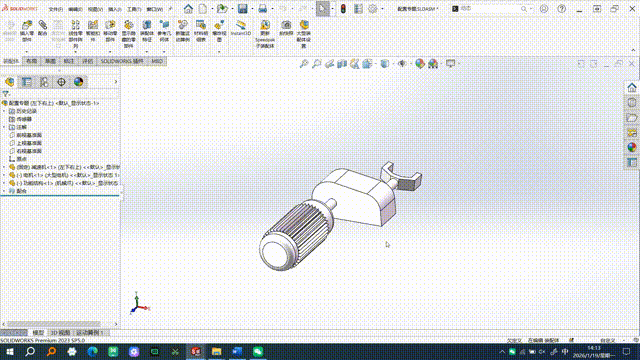Expand the 历史记录 tree node
The height and width of the screenshot is (360, 640).
click(4, 111)
